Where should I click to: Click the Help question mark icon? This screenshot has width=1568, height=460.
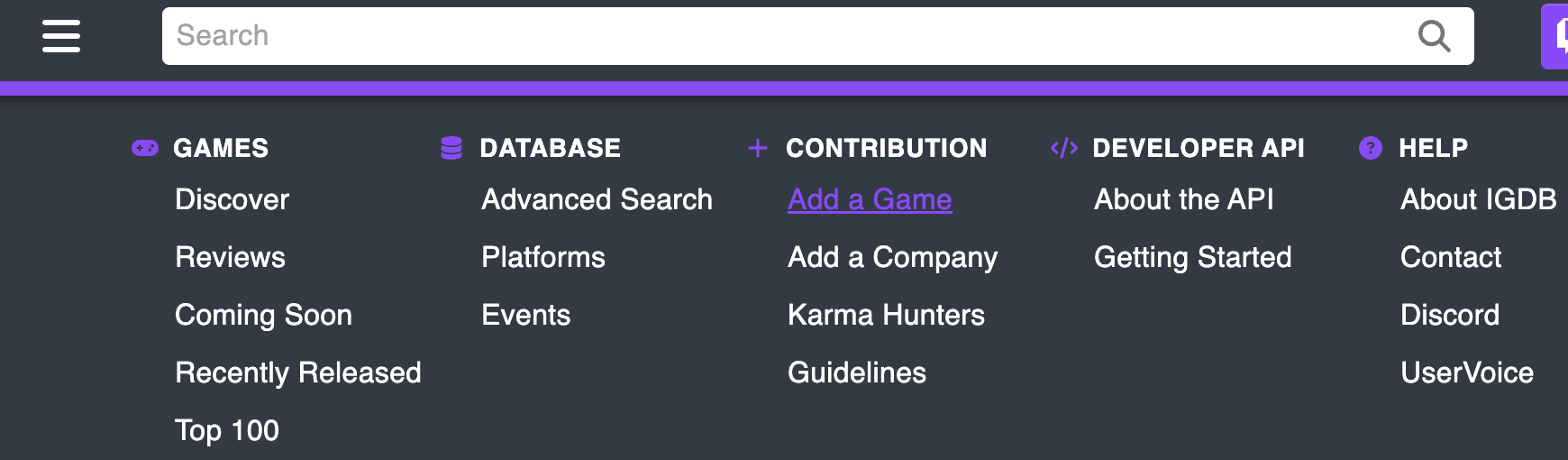tap(1370, 148)
